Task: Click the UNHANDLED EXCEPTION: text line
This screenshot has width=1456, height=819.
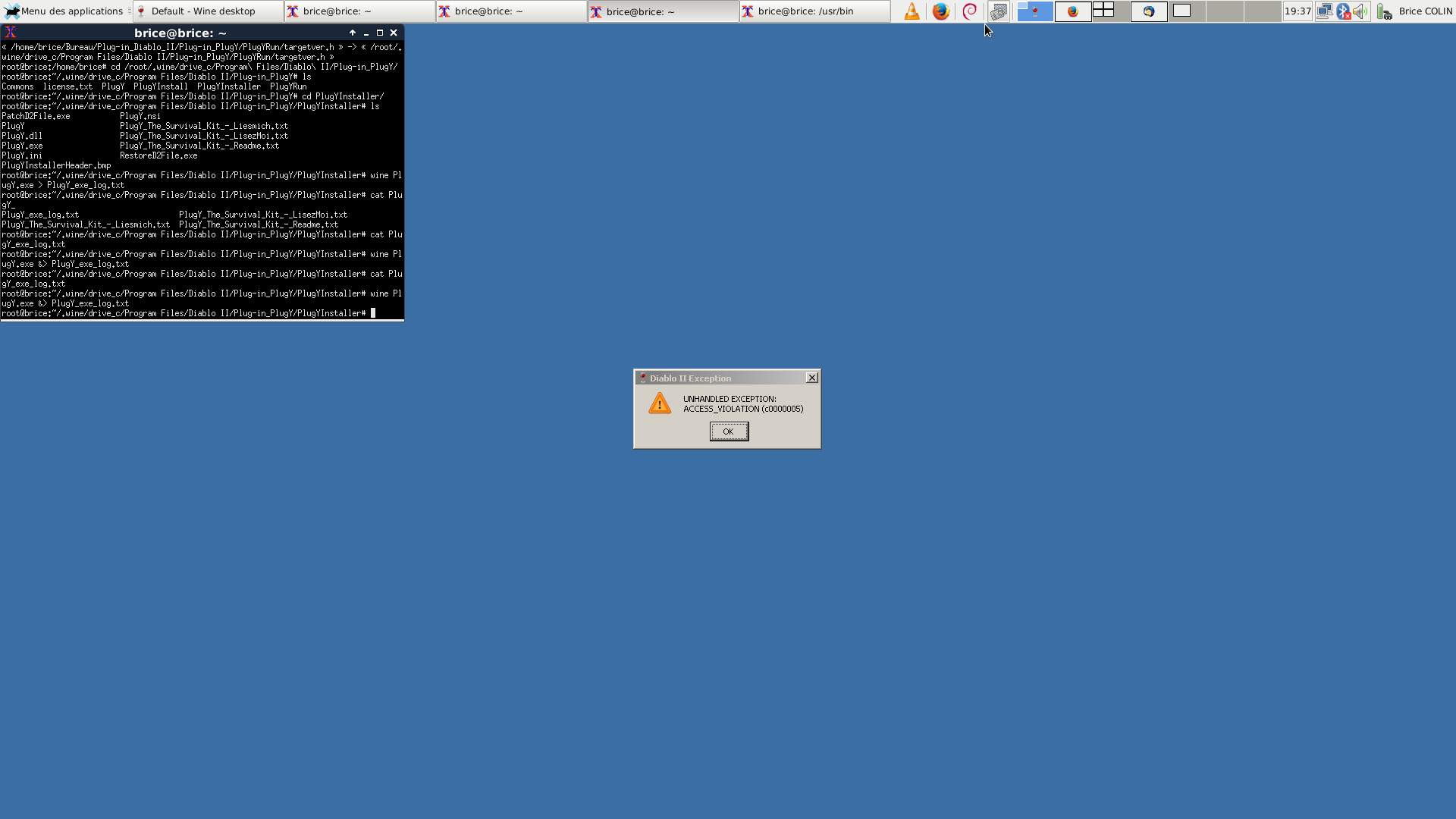Action: pyautogui.click(x=730, y=399)
